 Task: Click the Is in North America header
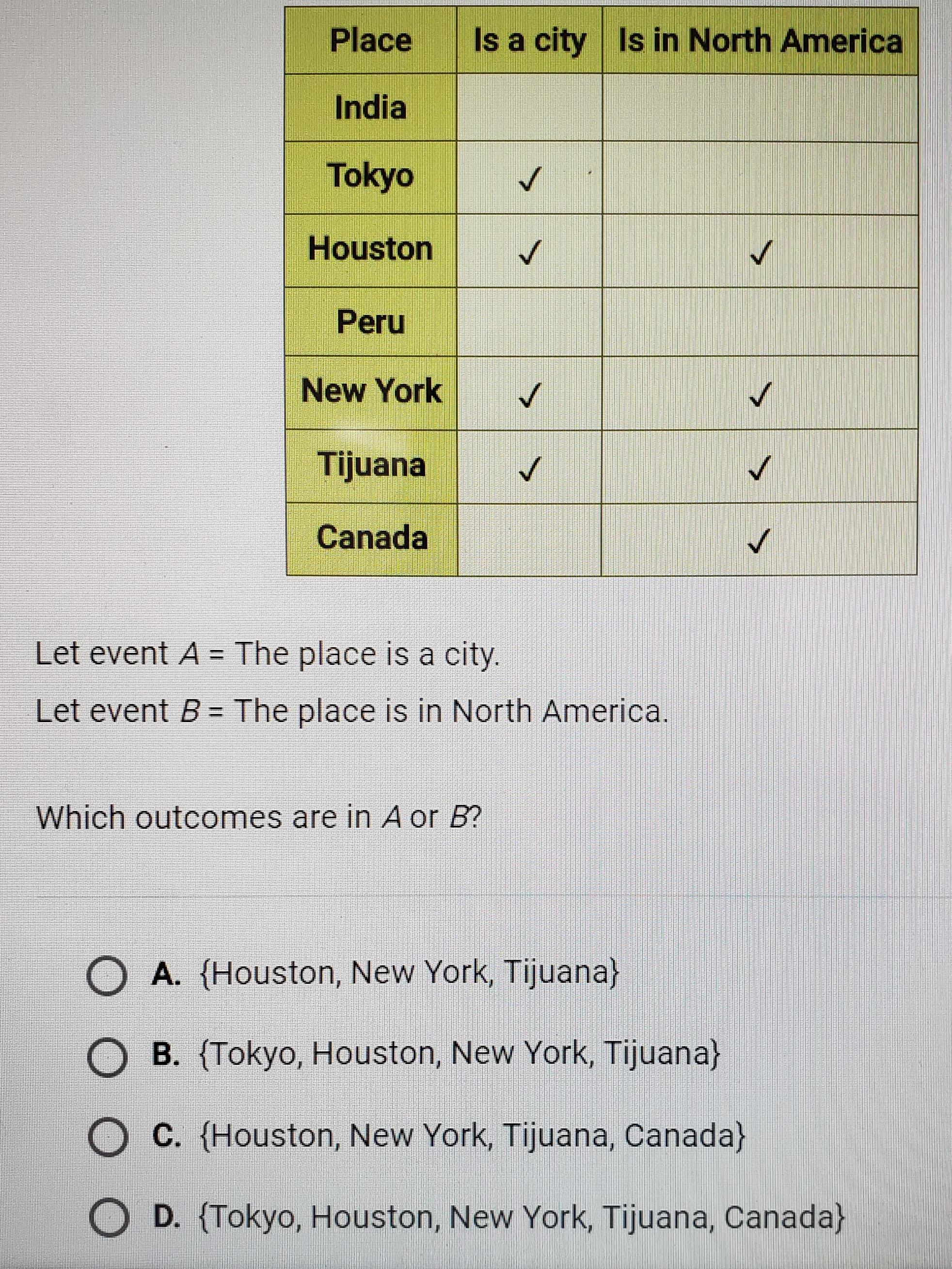[760, 41]
